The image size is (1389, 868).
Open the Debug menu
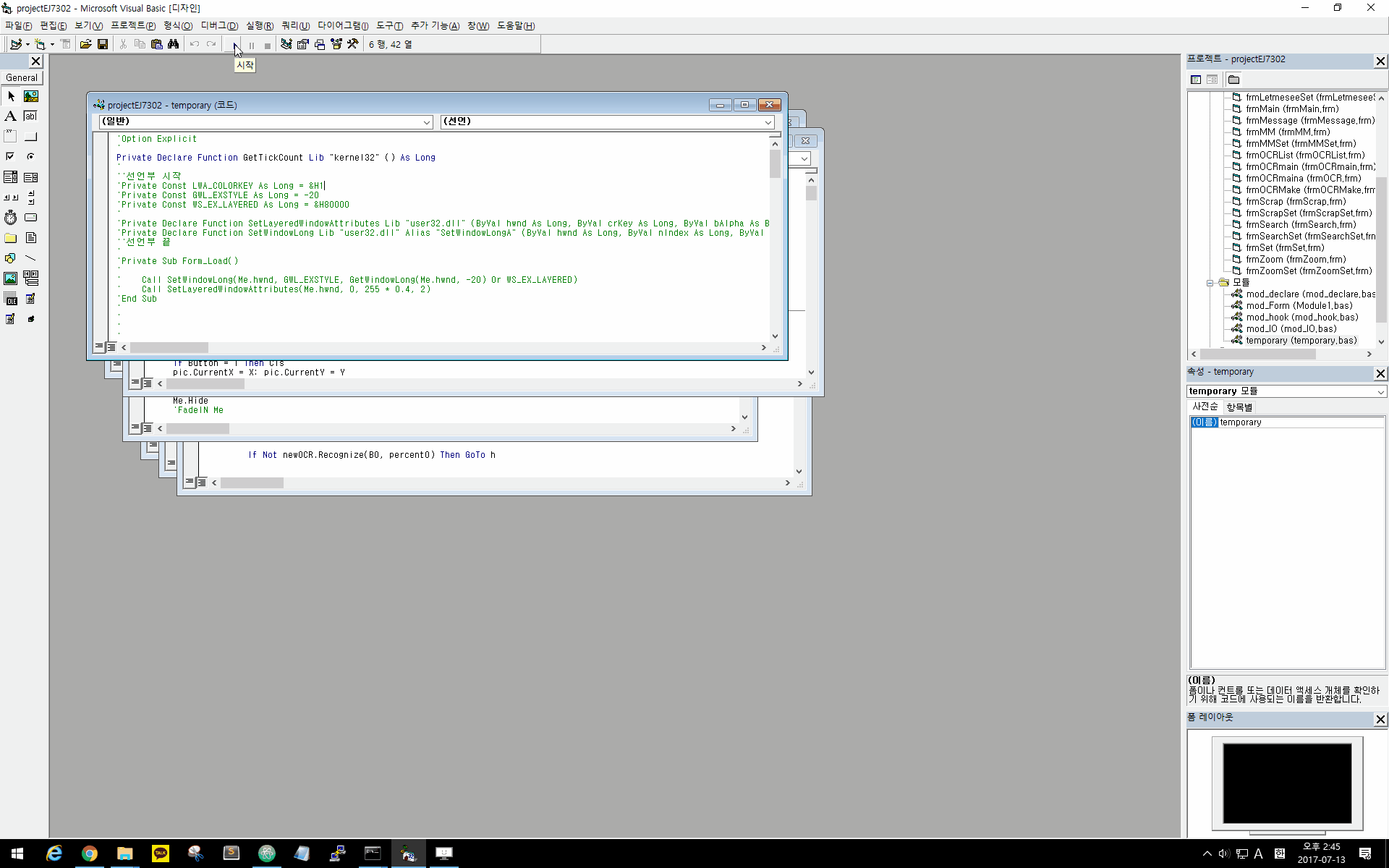(x=219, y=26)
